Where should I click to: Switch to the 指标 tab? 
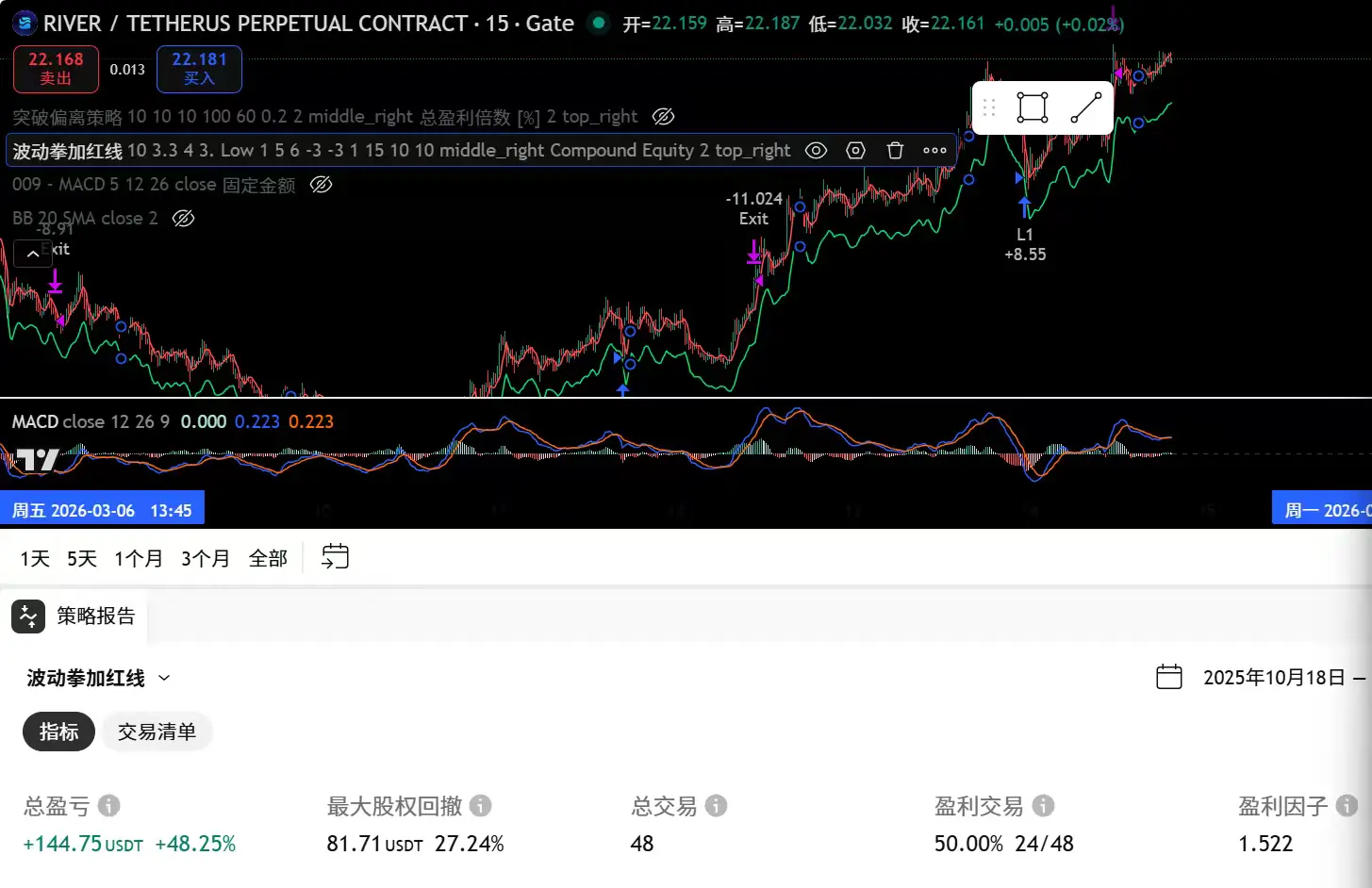pyautogui.click(x=58, y=732)
